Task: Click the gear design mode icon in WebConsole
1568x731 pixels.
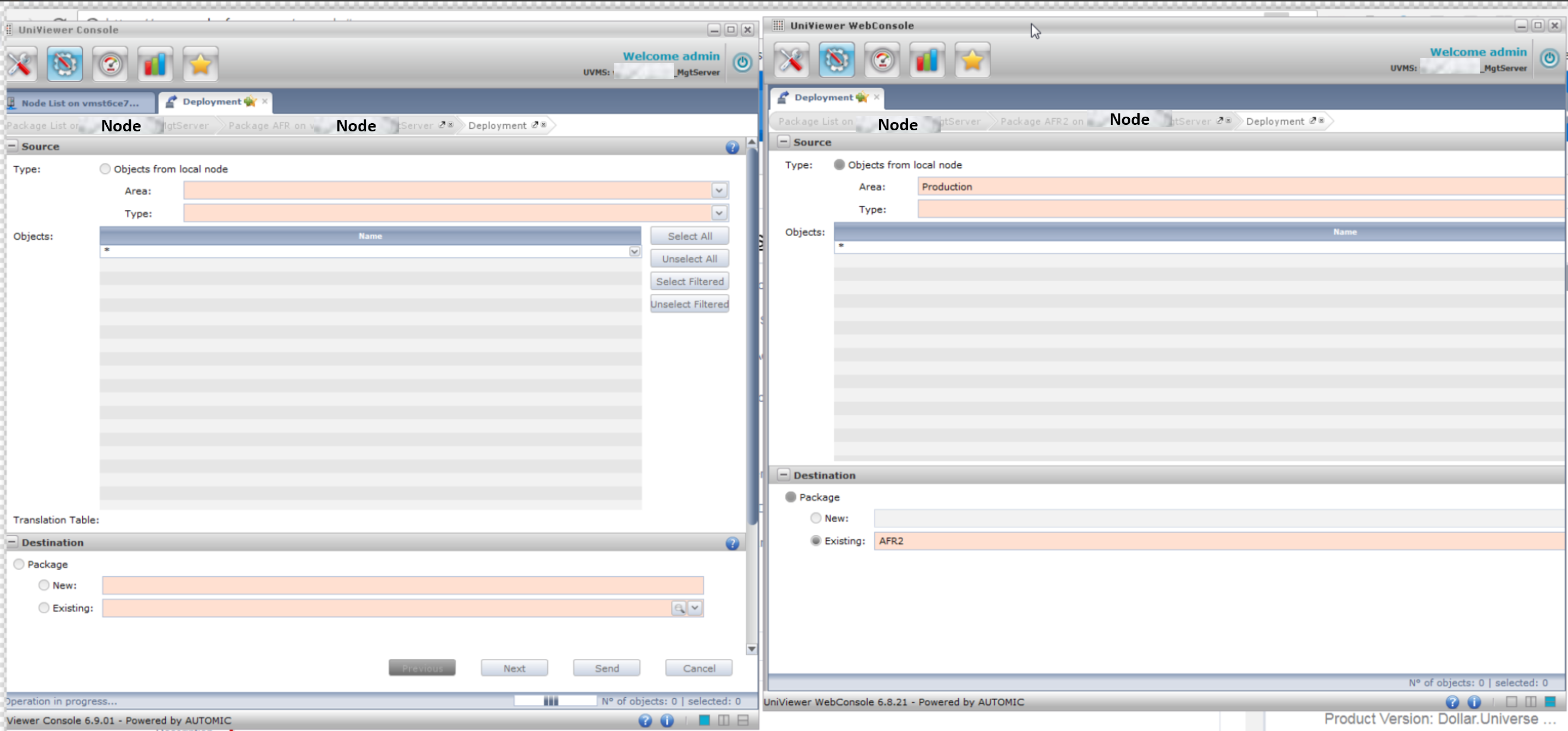Action: click(837, 59)
